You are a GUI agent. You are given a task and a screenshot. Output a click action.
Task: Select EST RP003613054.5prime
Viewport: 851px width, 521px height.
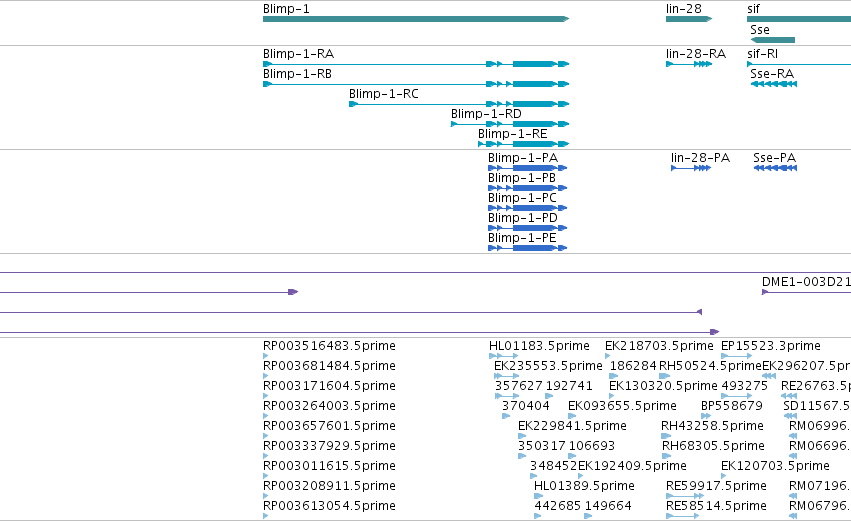coord(329,507)
